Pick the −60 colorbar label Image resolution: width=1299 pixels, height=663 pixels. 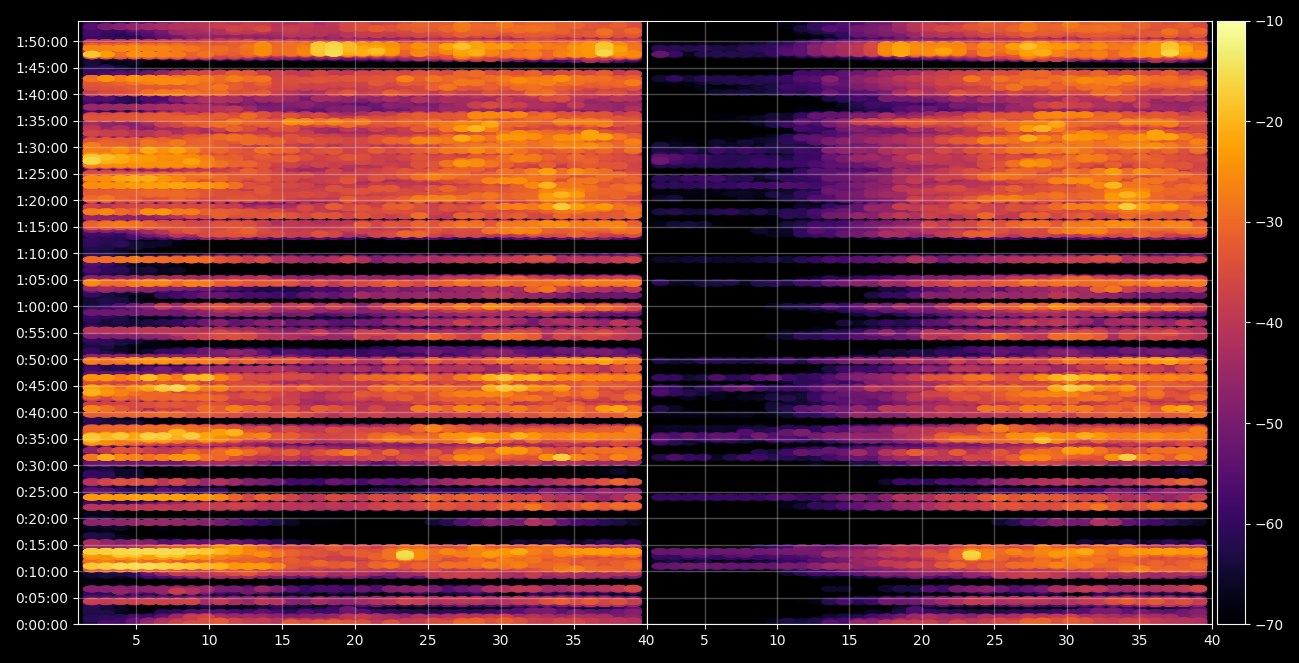tap(1269, 524)
